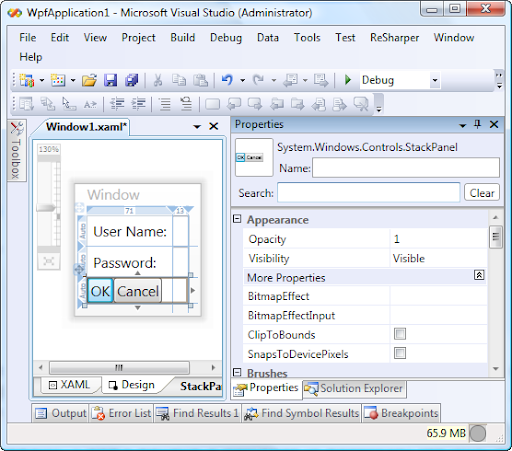This screenshot has width=512, height=451.
Task: Open the Help menu
Action: (31, 57)
